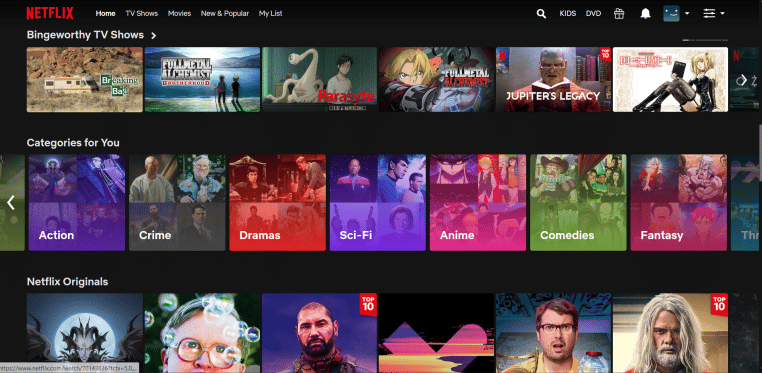Open the surprised man with glasses Original

pyautogui.click(x=554, y=333)
